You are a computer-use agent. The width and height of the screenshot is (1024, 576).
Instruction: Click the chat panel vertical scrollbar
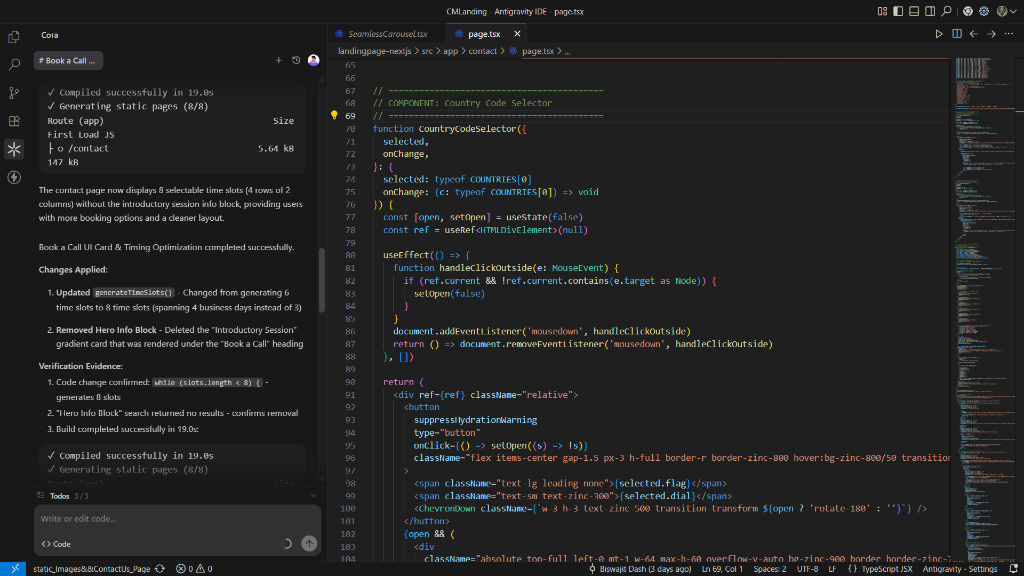click(321, 280)
